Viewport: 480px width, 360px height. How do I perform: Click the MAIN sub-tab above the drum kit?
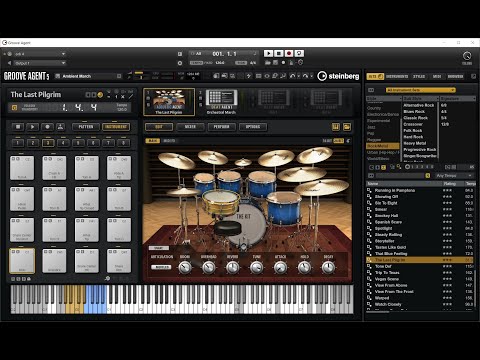(x=153, y=141)
